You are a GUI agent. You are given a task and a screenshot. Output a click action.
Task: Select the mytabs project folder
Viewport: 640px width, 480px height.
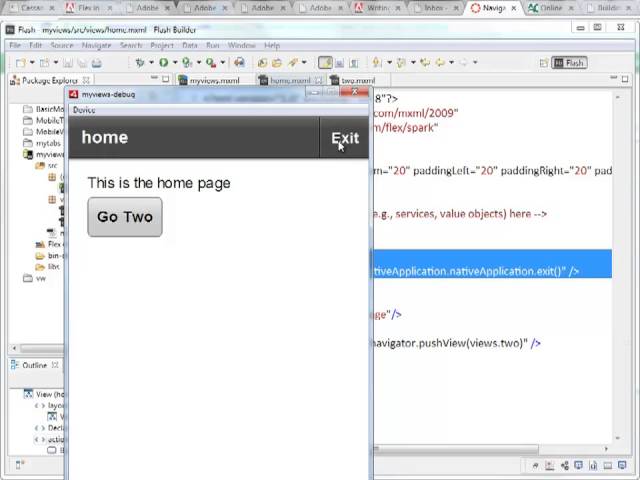click(48, 143)
